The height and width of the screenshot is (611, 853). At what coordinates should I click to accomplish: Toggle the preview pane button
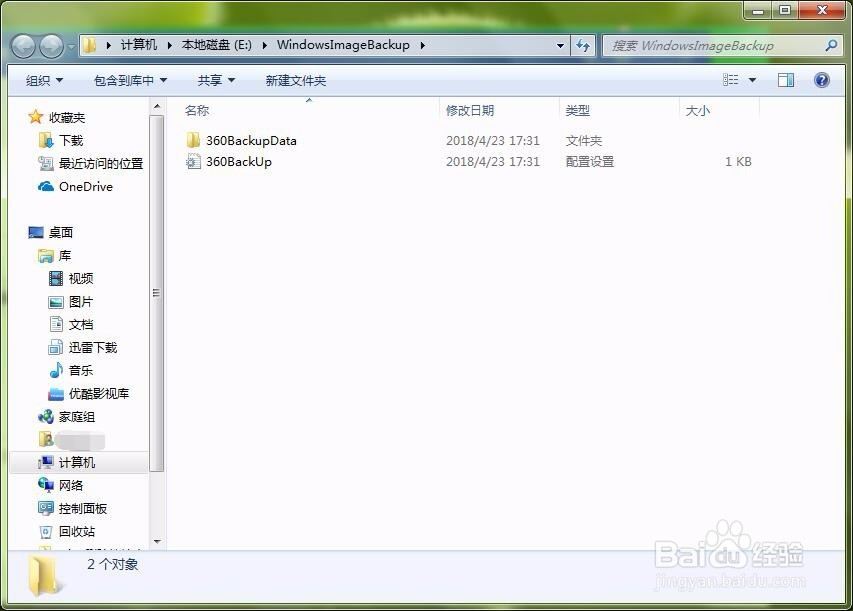786,80
